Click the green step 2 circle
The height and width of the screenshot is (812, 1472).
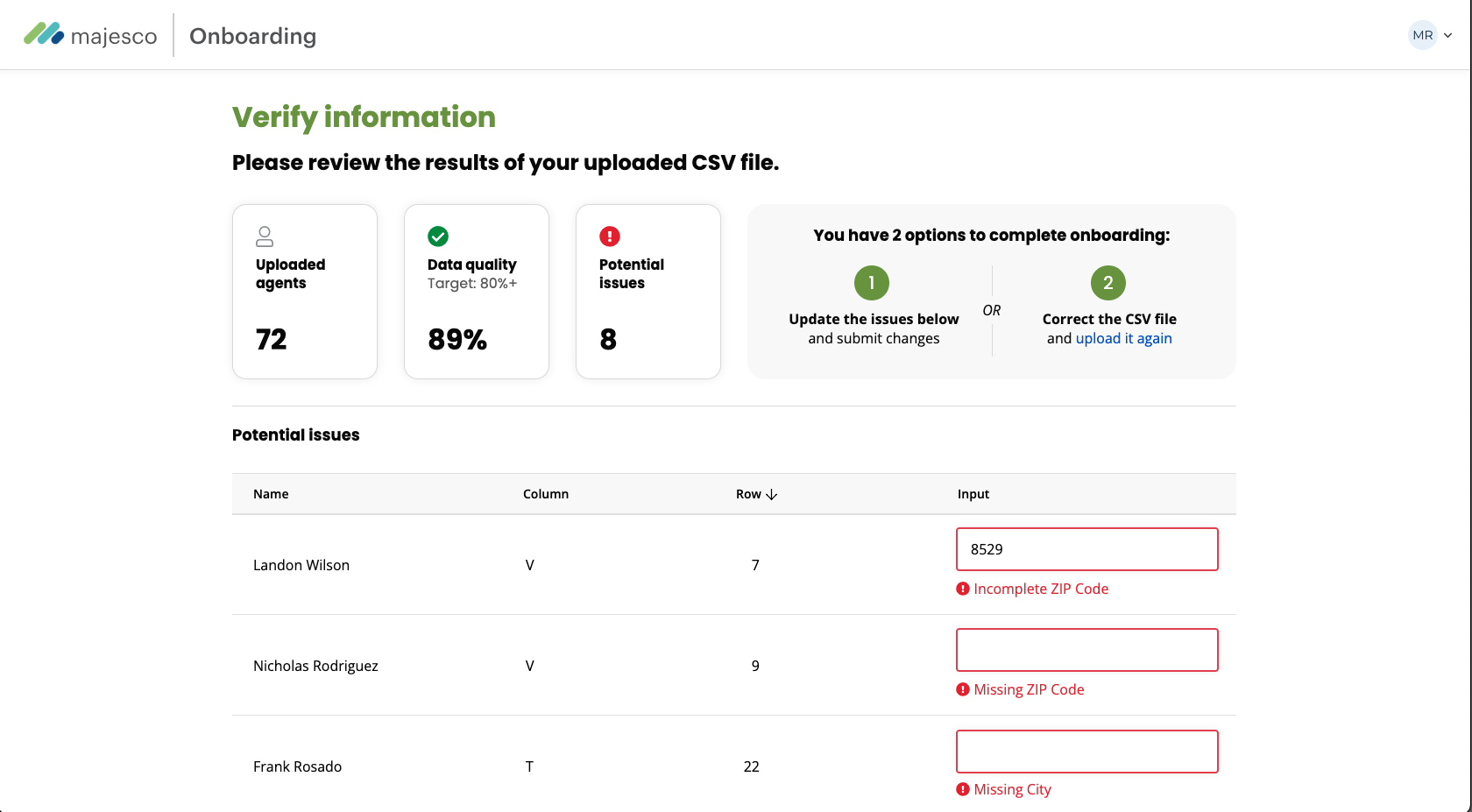coord(1108,283)
